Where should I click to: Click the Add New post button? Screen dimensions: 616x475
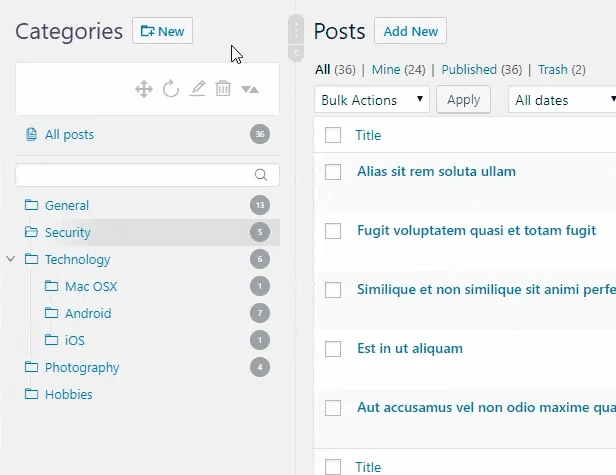410,31
